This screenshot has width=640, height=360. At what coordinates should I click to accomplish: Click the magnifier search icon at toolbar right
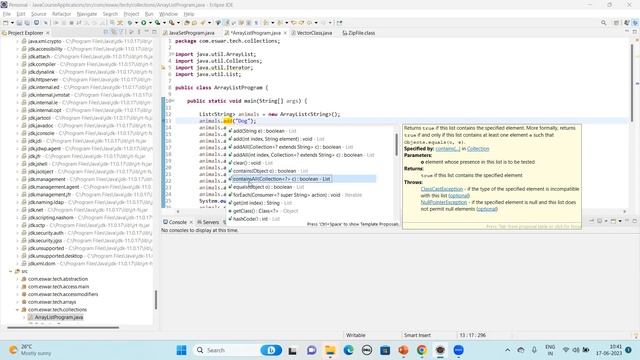click(x=604, y=23)
